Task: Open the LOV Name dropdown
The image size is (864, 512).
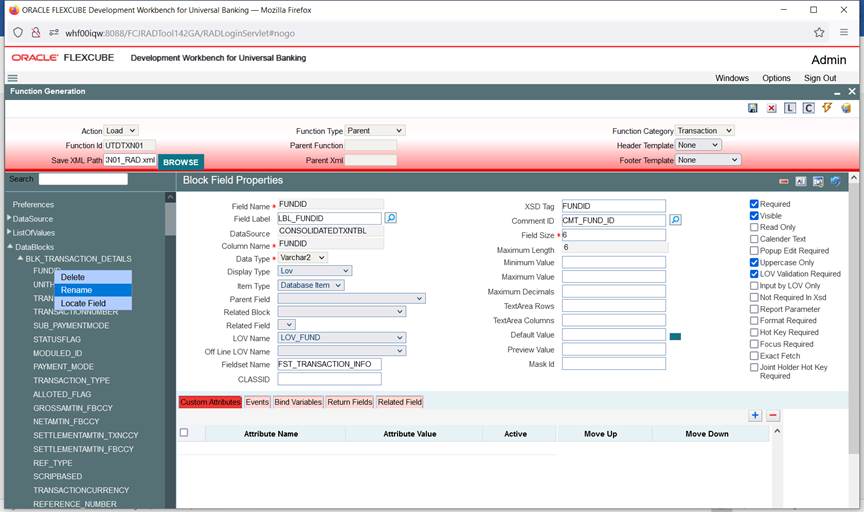Action: click(342, 337)
